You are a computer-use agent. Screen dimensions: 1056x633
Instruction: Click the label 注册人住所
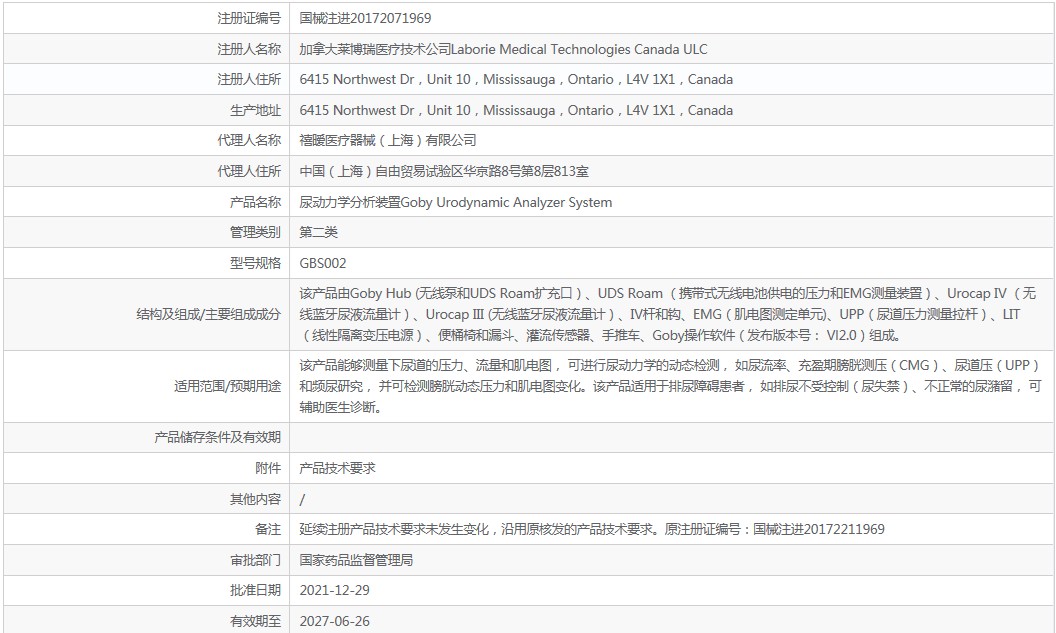click(249, 79)
